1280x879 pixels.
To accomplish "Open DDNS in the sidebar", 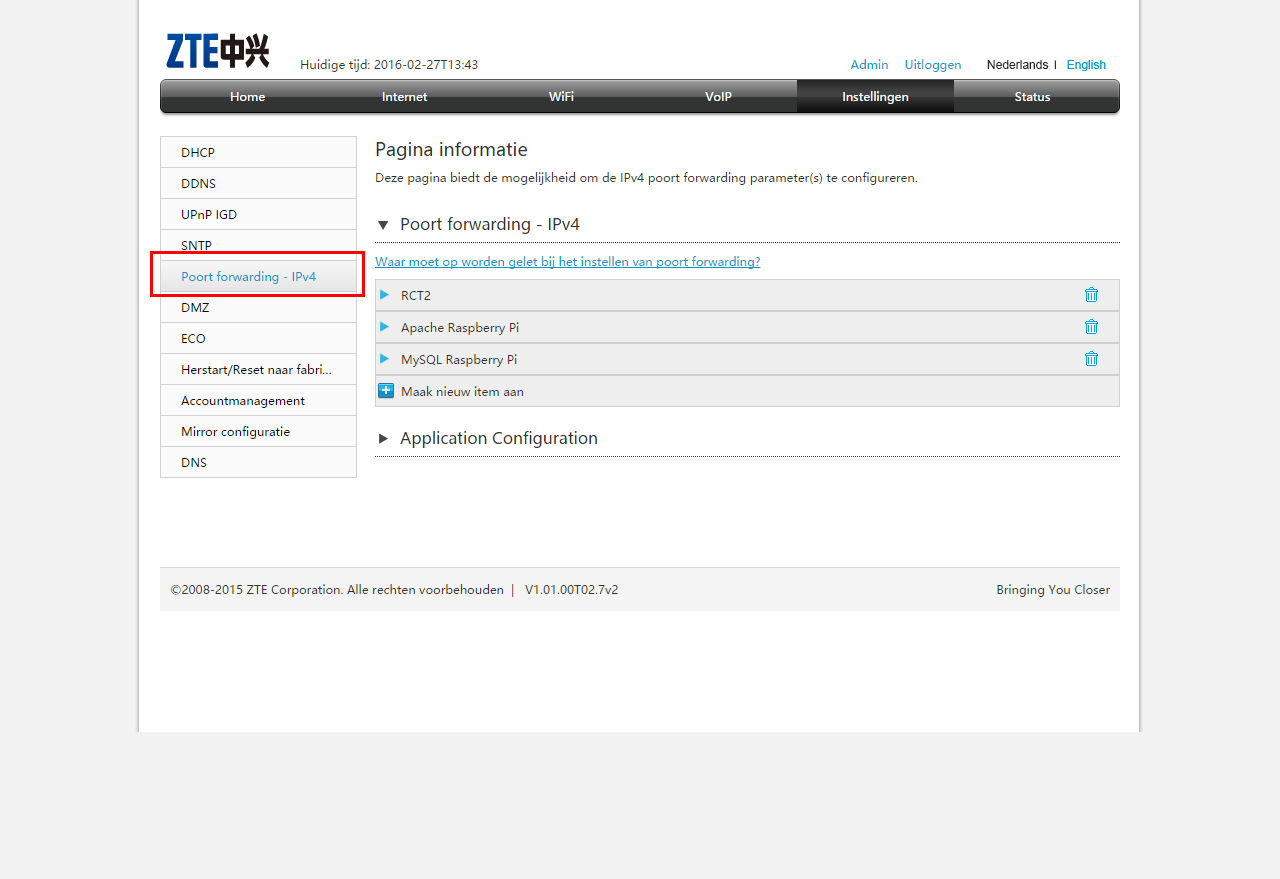I will tap(258, 183).
